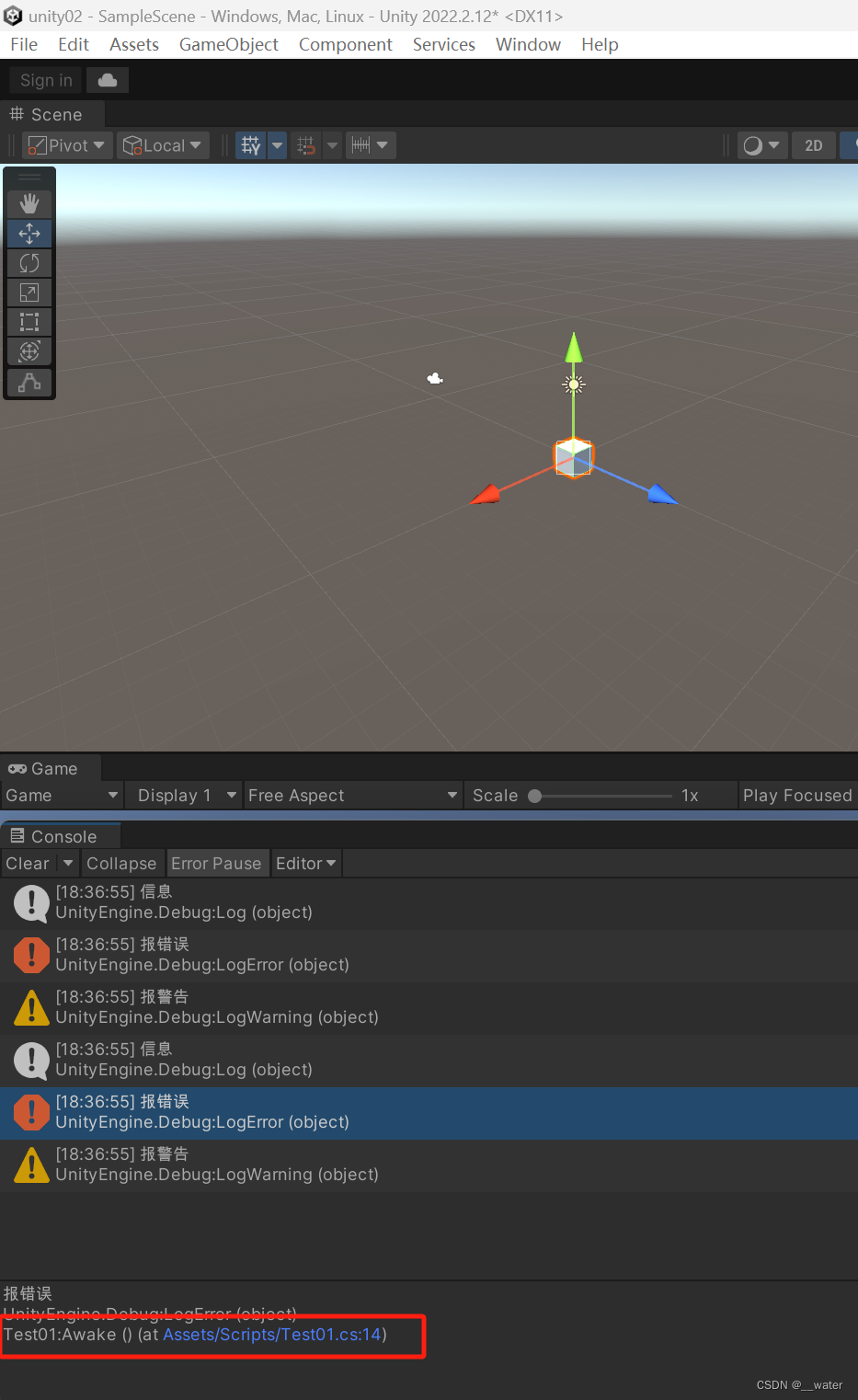
Task: Adjust the Game view Scale slider
Action: 534,795
